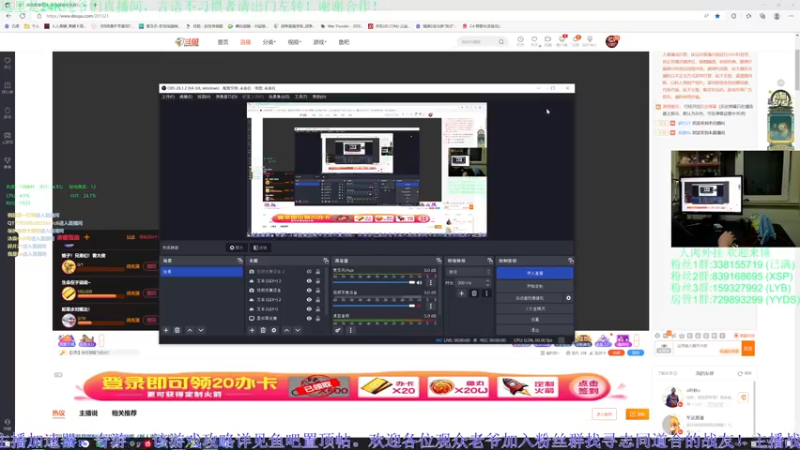Image resolution: width=800 pixels, height=450 pixels.
Task: Click the orange send button in chat
Action: [748, 348]
